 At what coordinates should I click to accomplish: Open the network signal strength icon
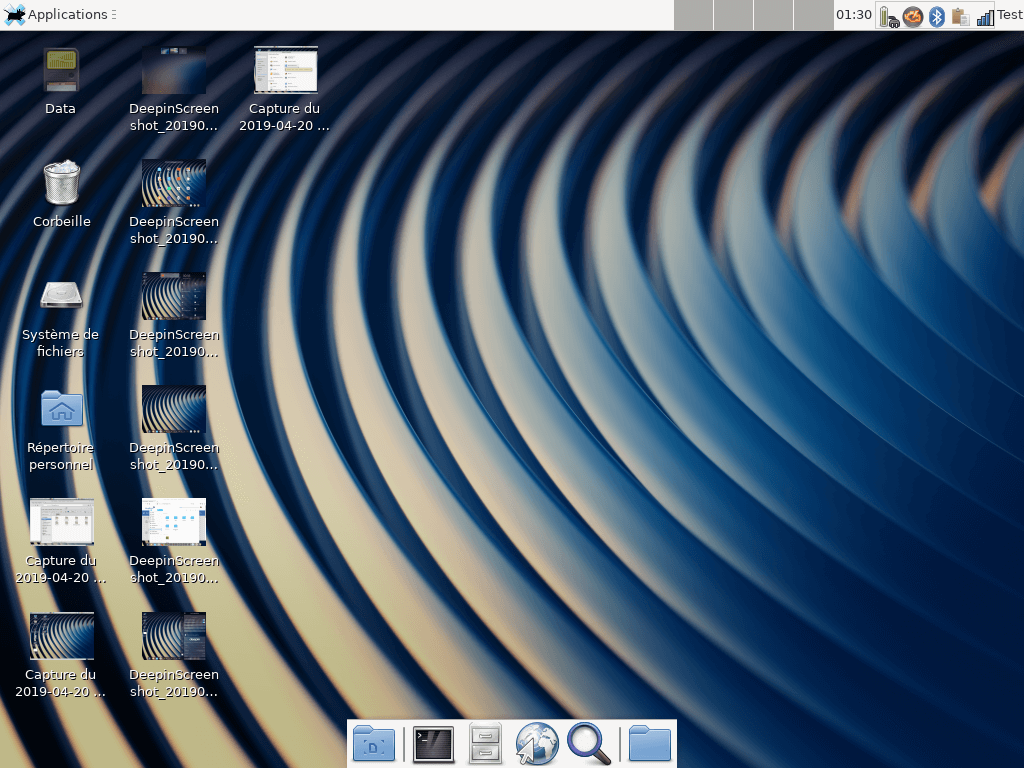(985, 17)
